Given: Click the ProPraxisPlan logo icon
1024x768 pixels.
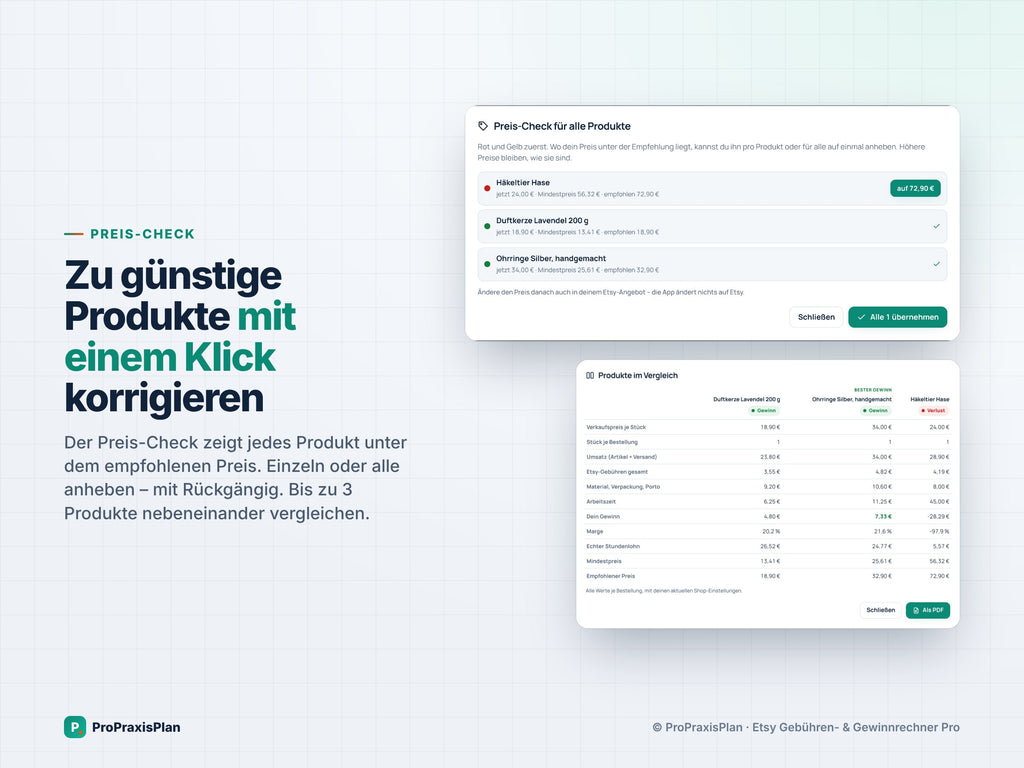Looking at the screenshot, I should click(75, 727).
